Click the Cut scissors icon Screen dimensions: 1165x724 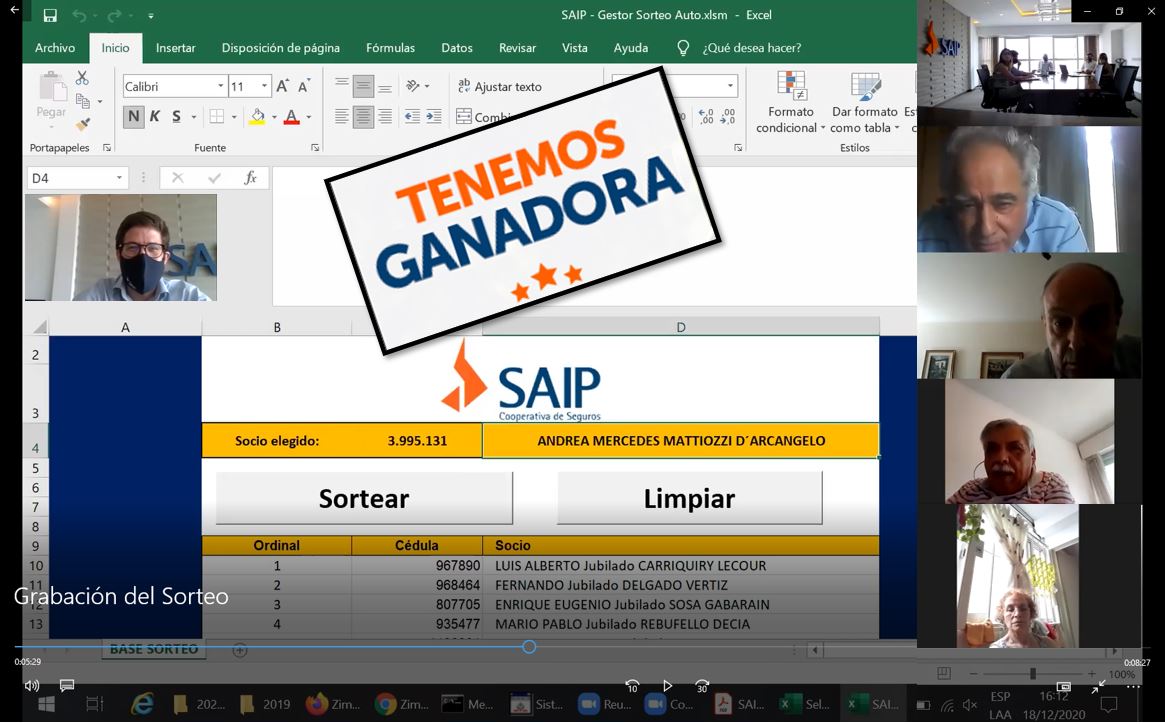pyautogui.click(x=83, y=79)
